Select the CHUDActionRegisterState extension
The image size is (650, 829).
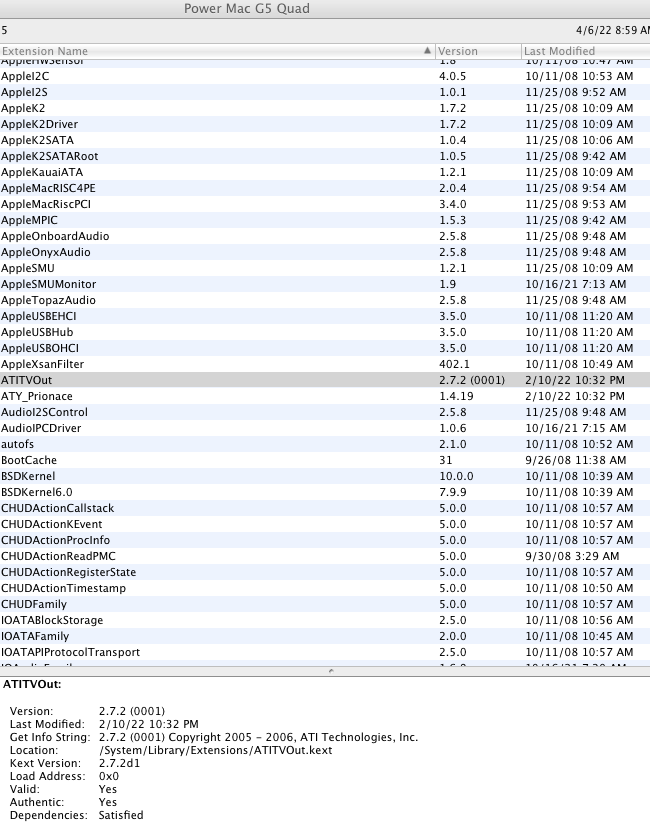click(x=325, y=572)
